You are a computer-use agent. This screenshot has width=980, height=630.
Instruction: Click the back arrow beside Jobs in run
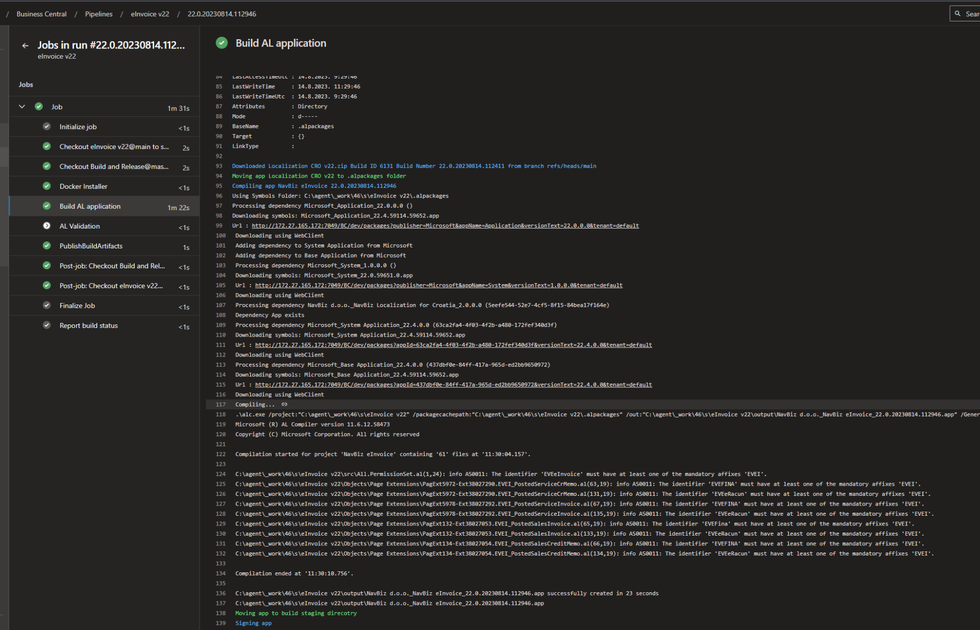(x=25, y=46)
